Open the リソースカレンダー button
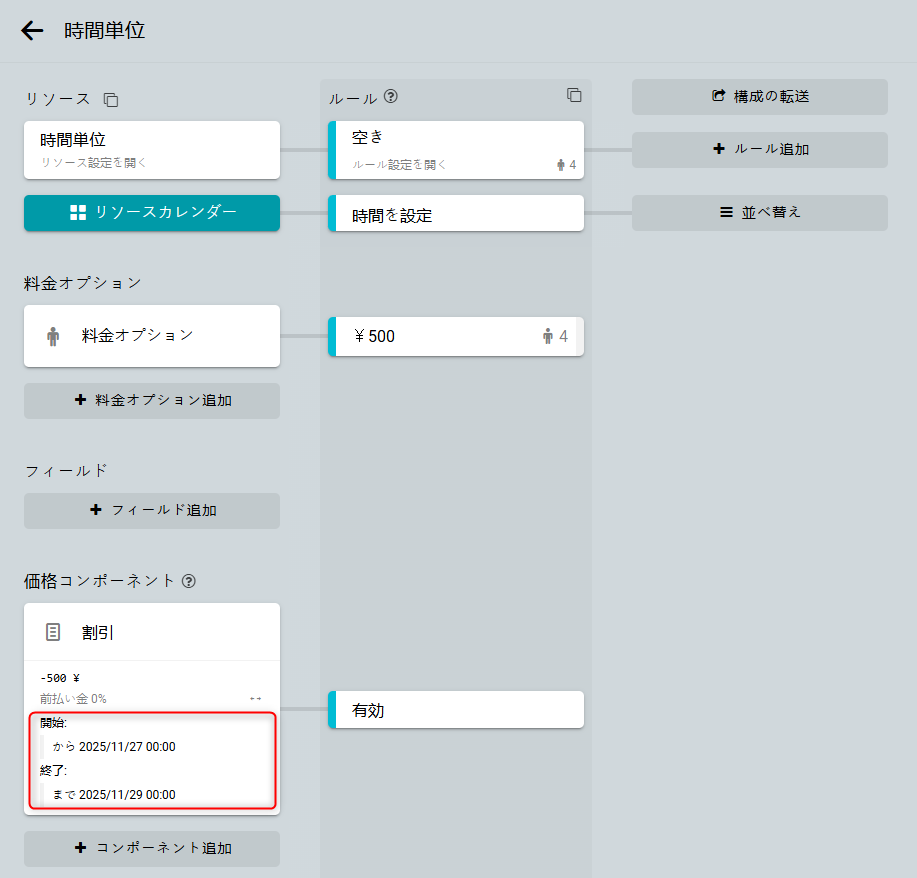This screenshot has width=917, height=878. pos(152,212)
